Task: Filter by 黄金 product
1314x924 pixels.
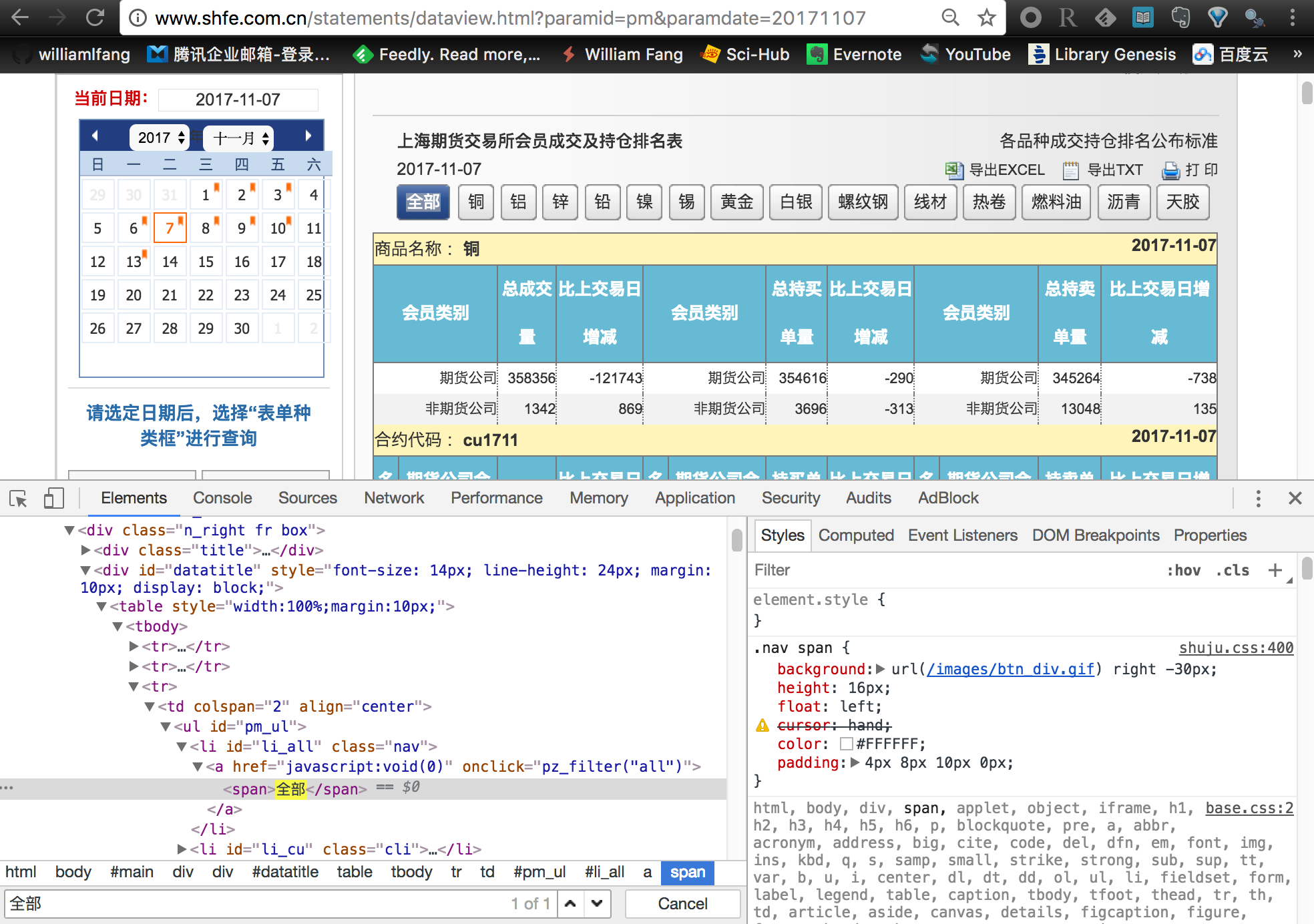Action: point(736,202)
